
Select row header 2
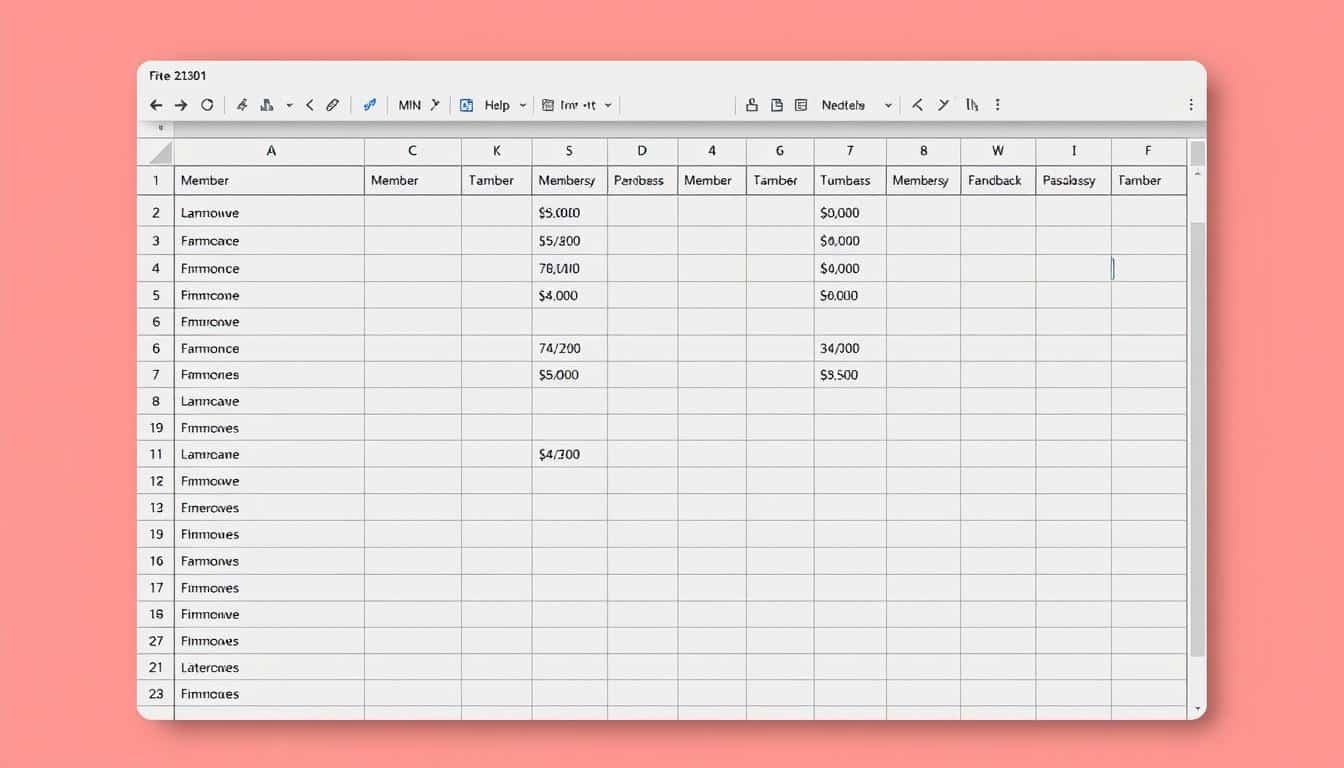pos(156,213)
